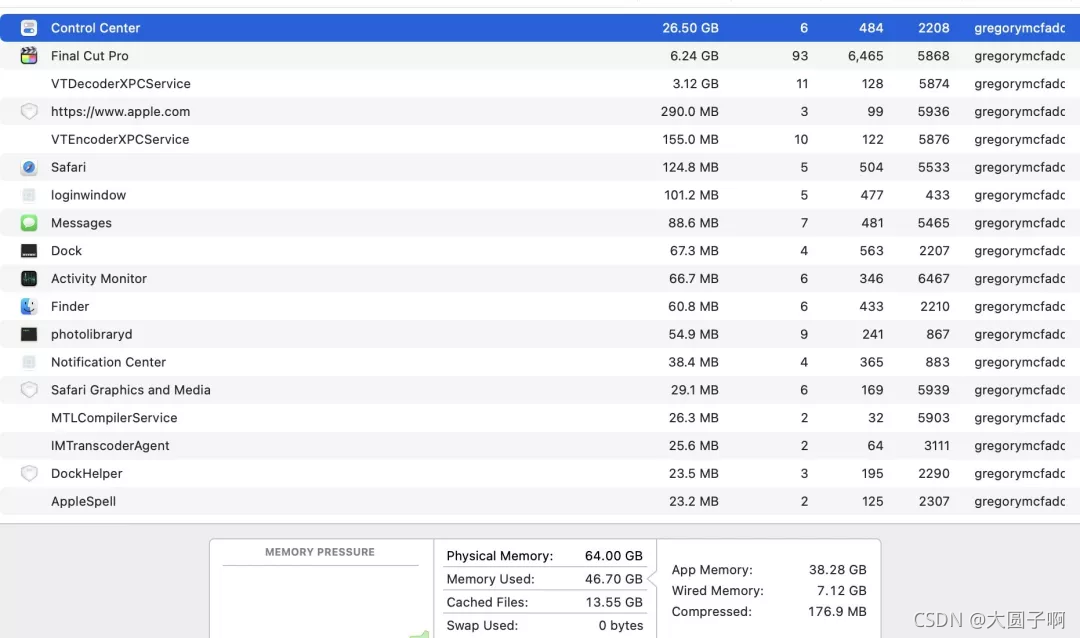Click PID 2208 in Control Center row
Image resolution: width=1080 pixels, height=638 pixels.
point(933,28)
